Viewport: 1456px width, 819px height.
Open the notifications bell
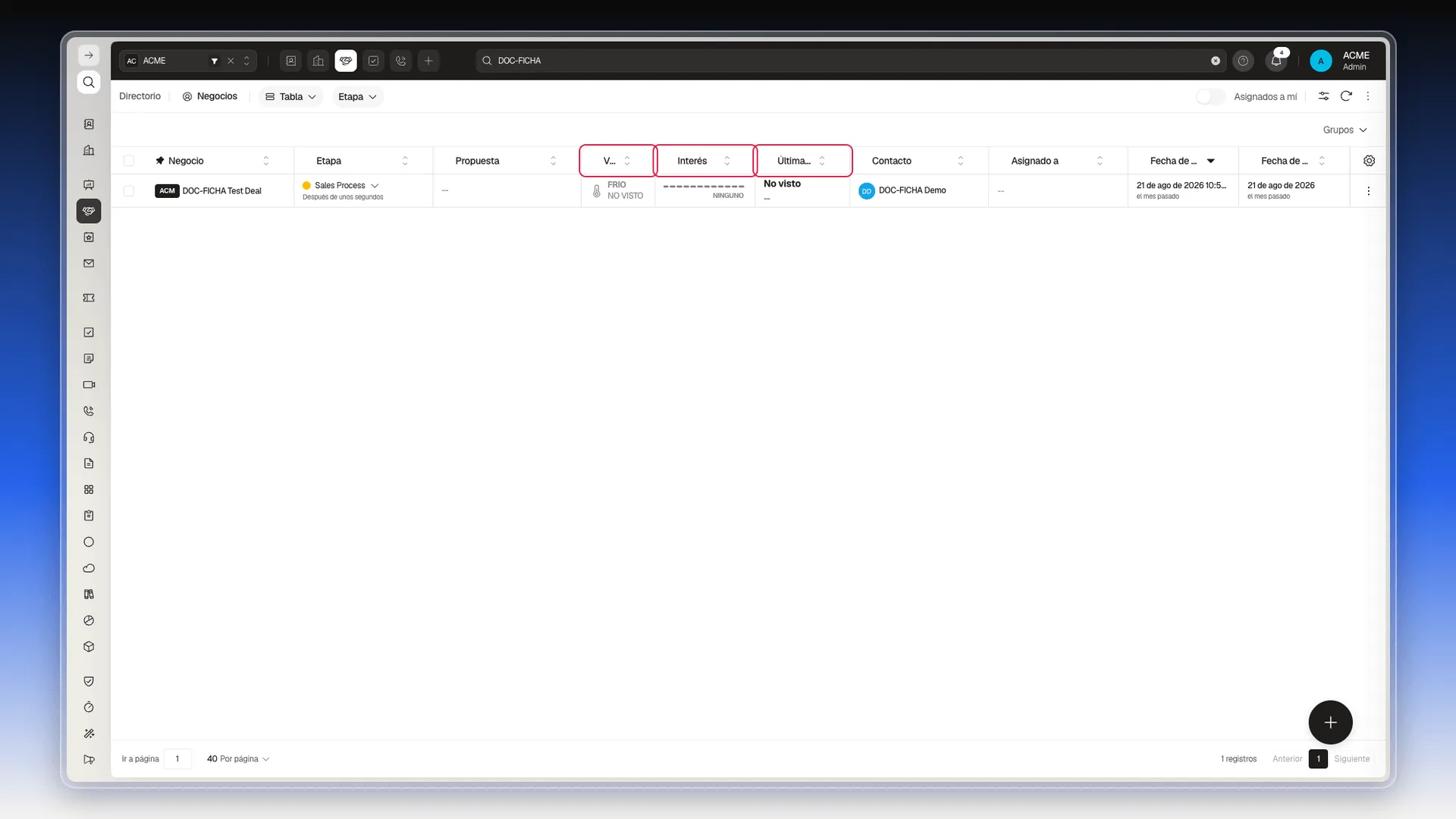(1276, 61)
